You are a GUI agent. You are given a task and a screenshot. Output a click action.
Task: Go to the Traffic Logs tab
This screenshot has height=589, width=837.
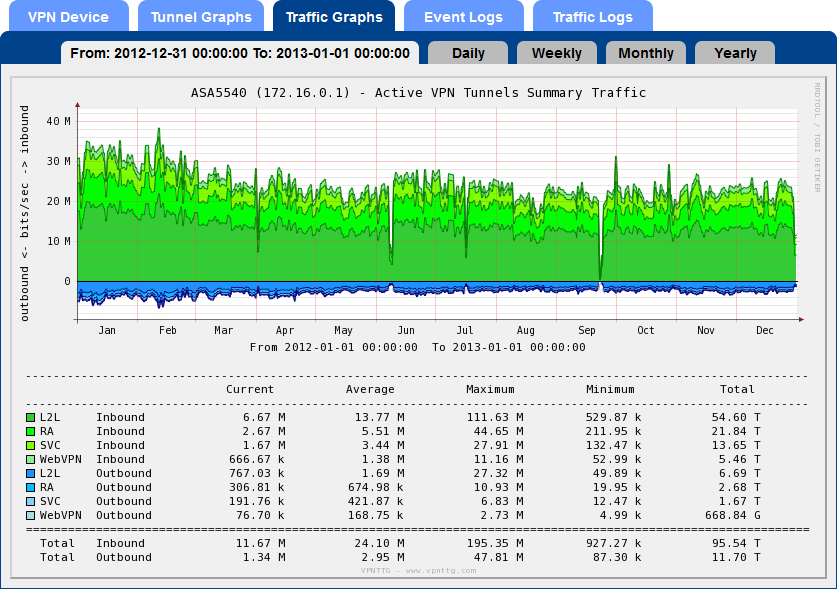click(593, 17)
